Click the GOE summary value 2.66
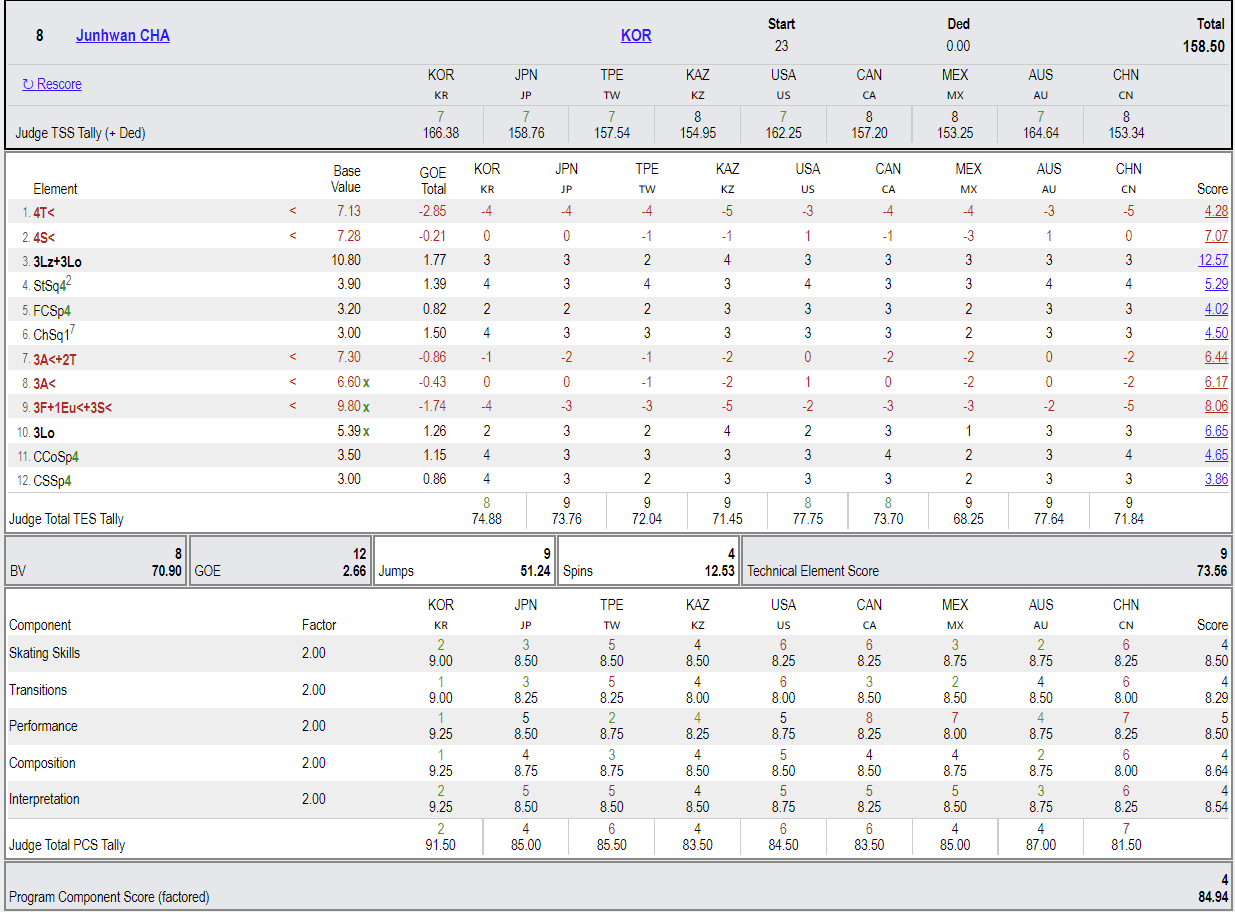Image resolution: width=1235 pixels, height=912 pixels. [x=354, y=571]
